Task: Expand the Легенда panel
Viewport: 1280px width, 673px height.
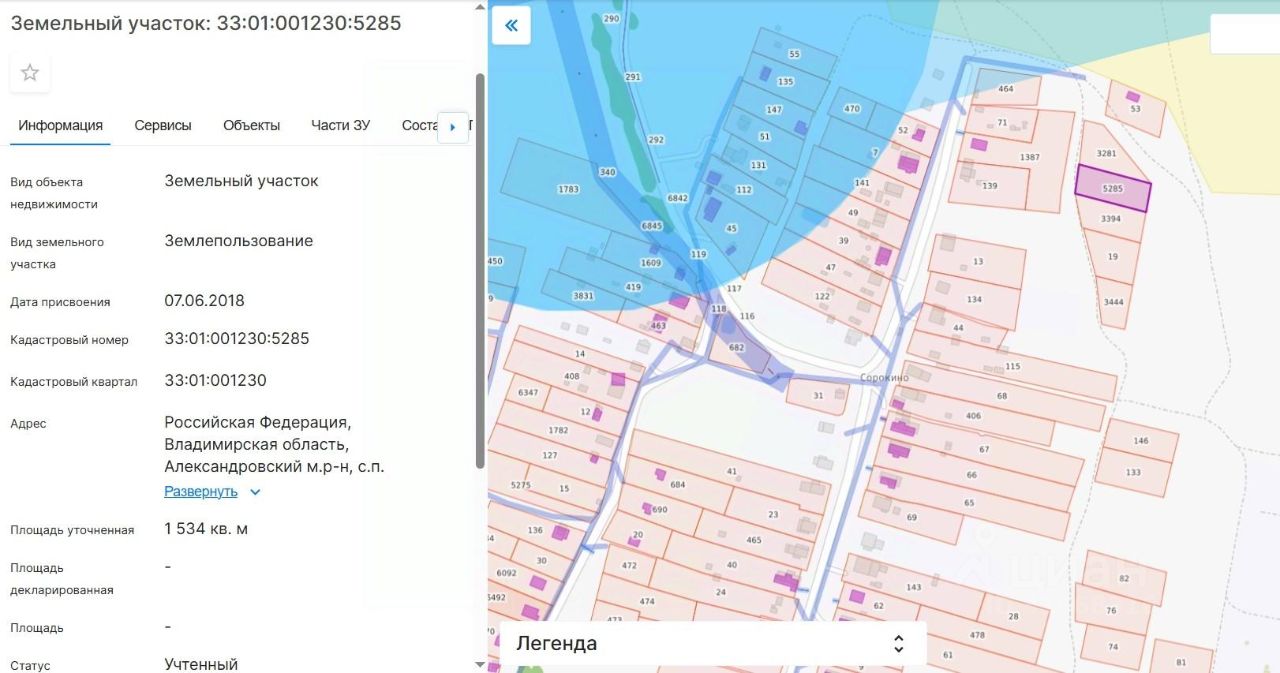Action: 712,644
